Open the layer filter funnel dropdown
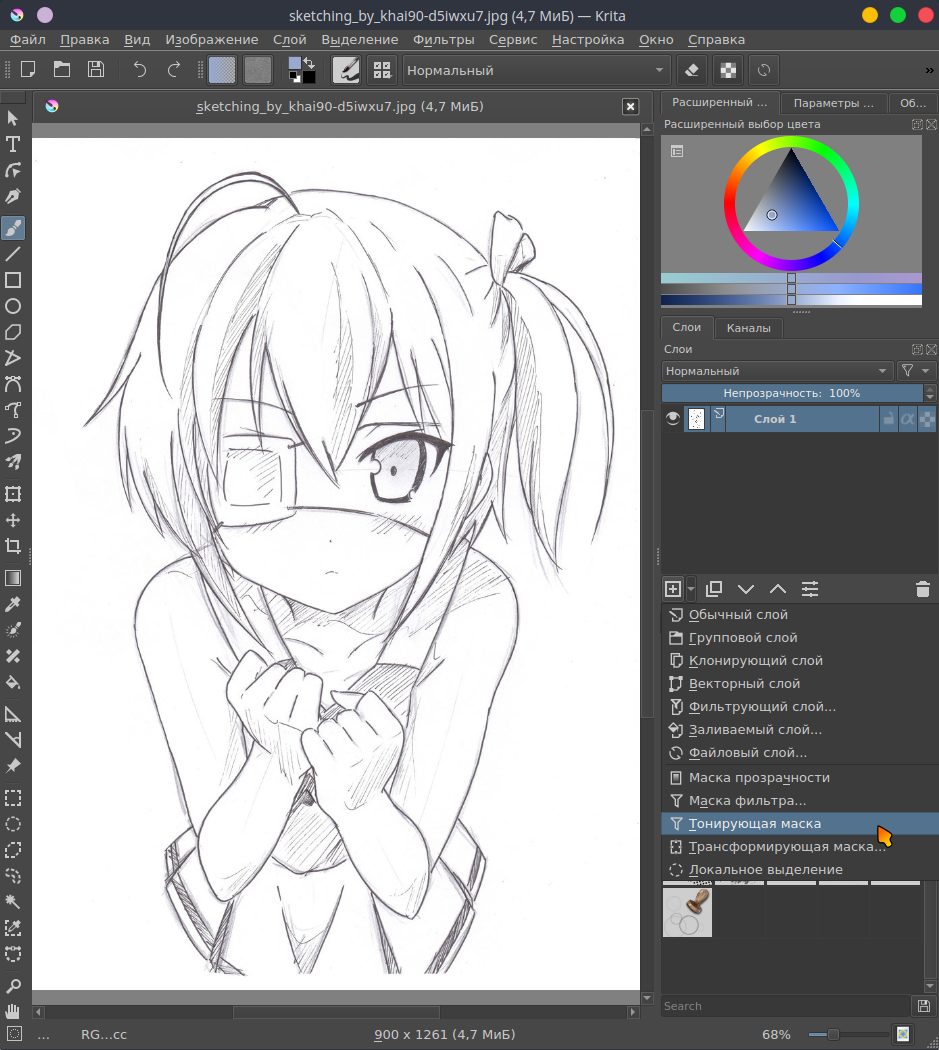Viewport: 939px width, 1050px height. [x=916, y=371]
